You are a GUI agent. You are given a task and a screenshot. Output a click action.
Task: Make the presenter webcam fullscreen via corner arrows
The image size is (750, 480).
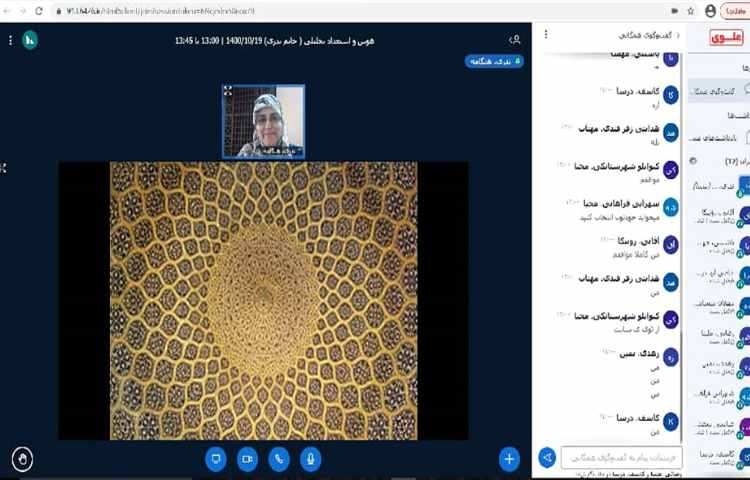pos(228,91)
